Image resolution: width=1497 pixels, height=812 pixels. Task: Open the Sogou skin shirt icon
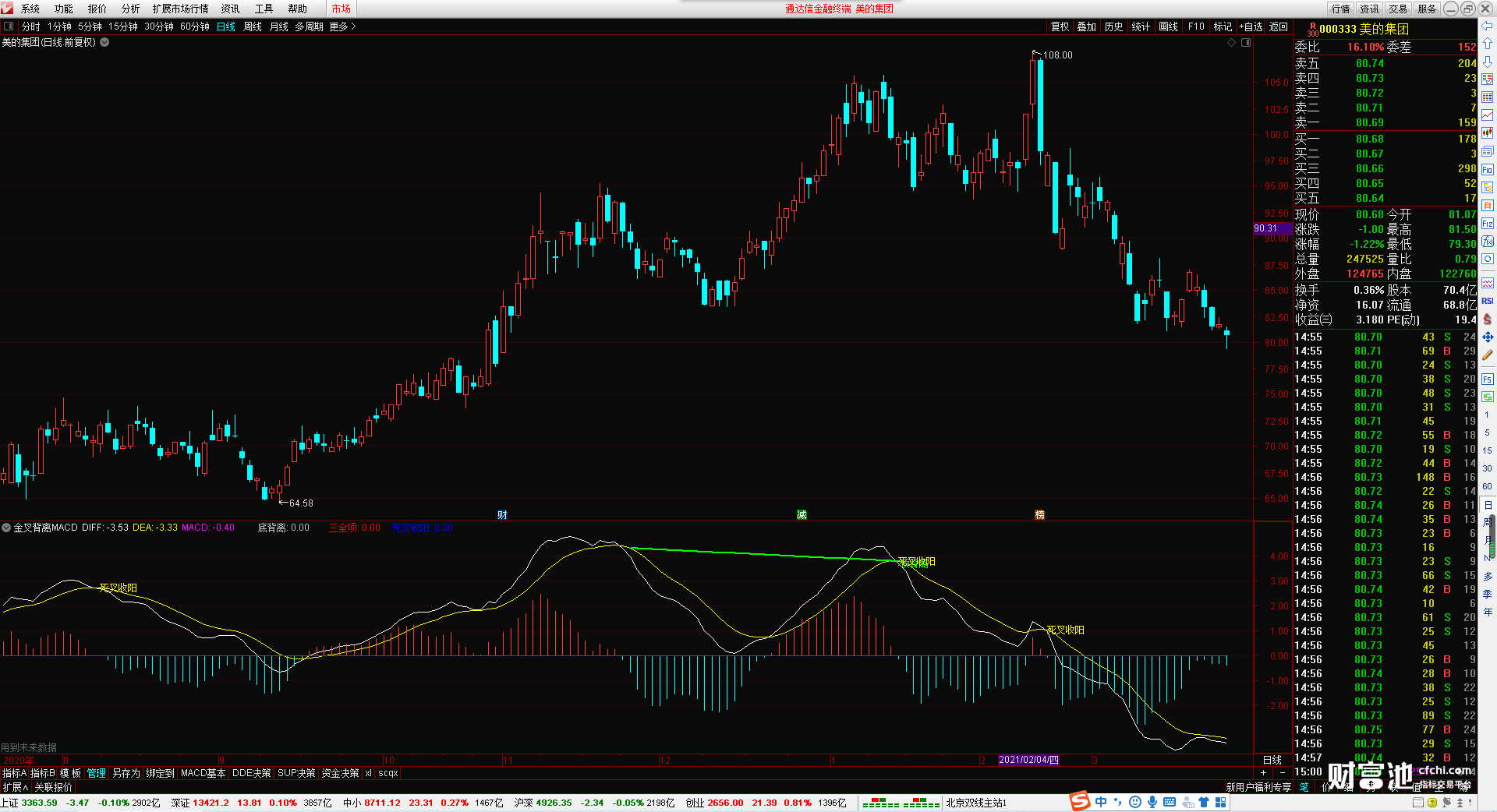click(x=1204, y=802)
